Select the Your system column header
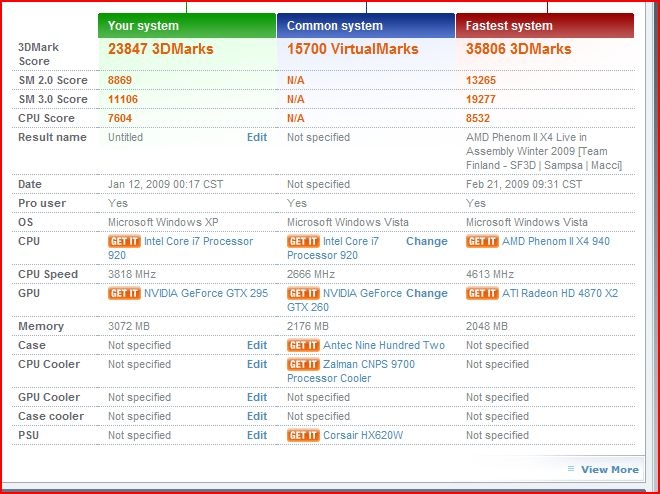The height and width of the screenshot is (494, 660). click(x=187, y=25)
